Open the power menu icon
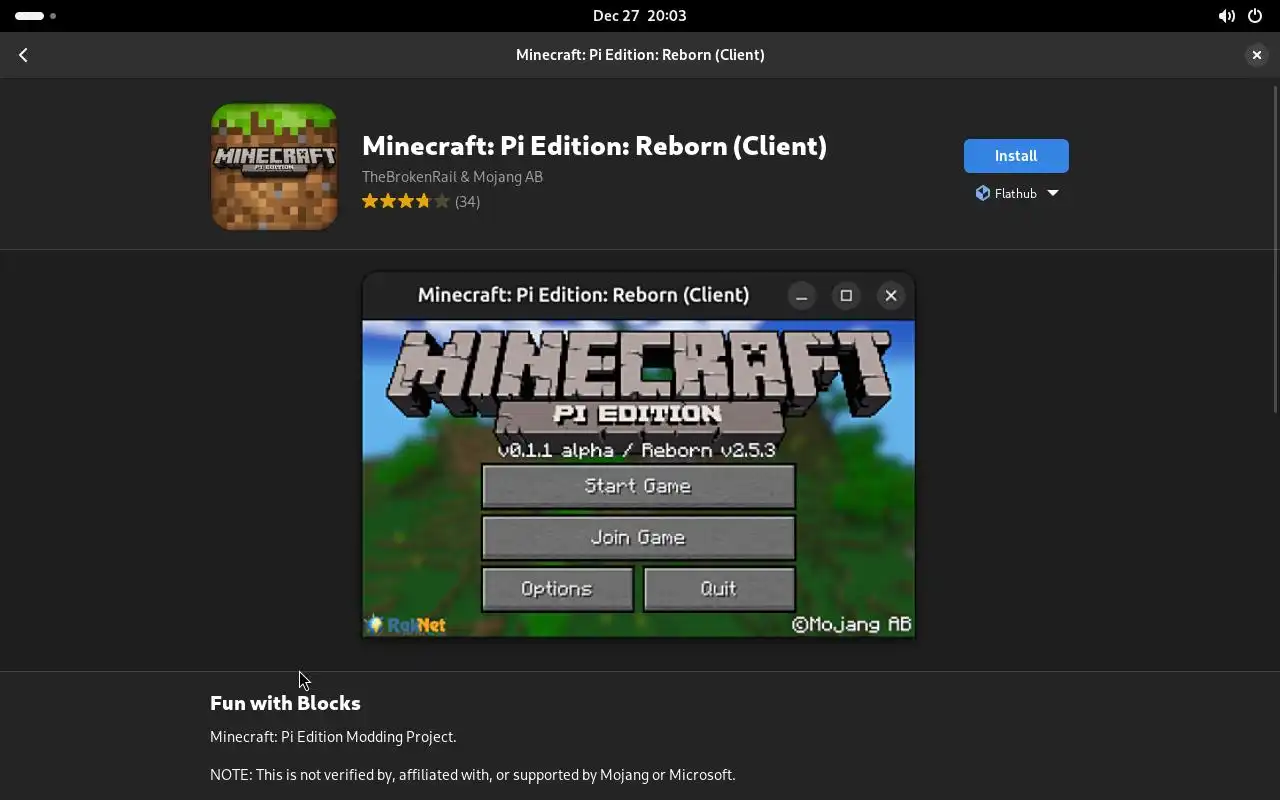 (x=1255, y=16)
